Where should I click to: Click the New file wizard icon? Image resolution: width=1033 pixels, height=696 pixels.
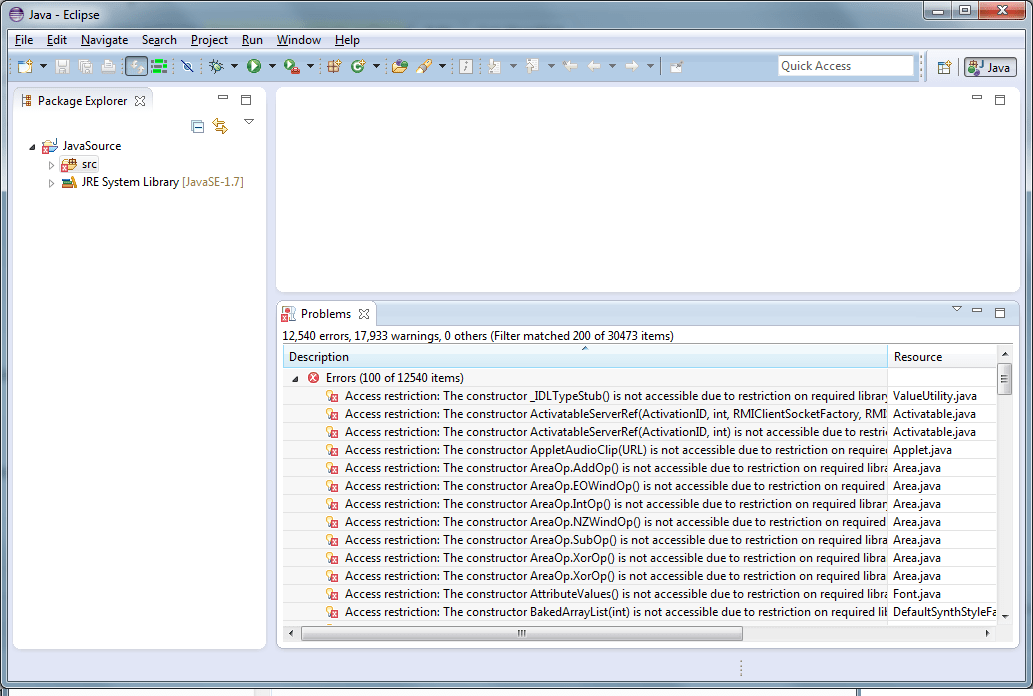tap(25, 66)
